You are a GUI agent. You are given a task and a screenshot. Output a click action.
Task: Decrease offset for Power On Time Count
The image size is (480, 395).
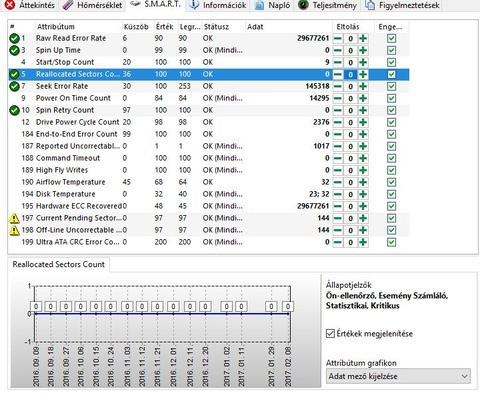[338, 98]
